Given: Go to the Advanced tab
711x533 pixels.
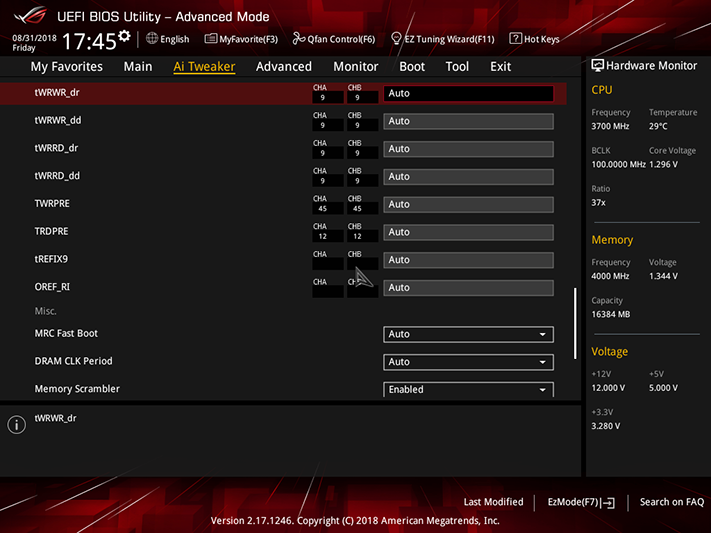Looking at the screenshot, I should [284, 67].
